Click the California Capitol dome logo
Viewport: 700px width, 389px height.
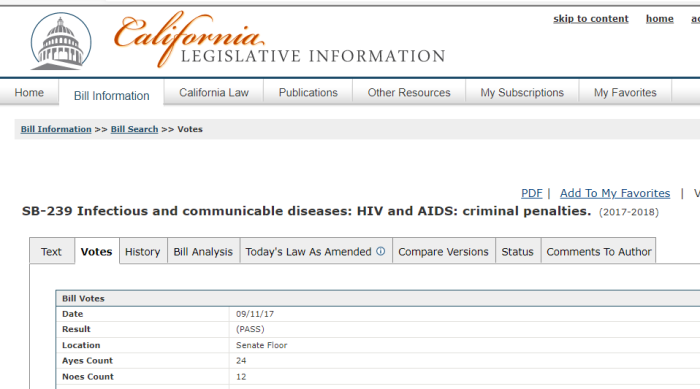pos(61,42)
